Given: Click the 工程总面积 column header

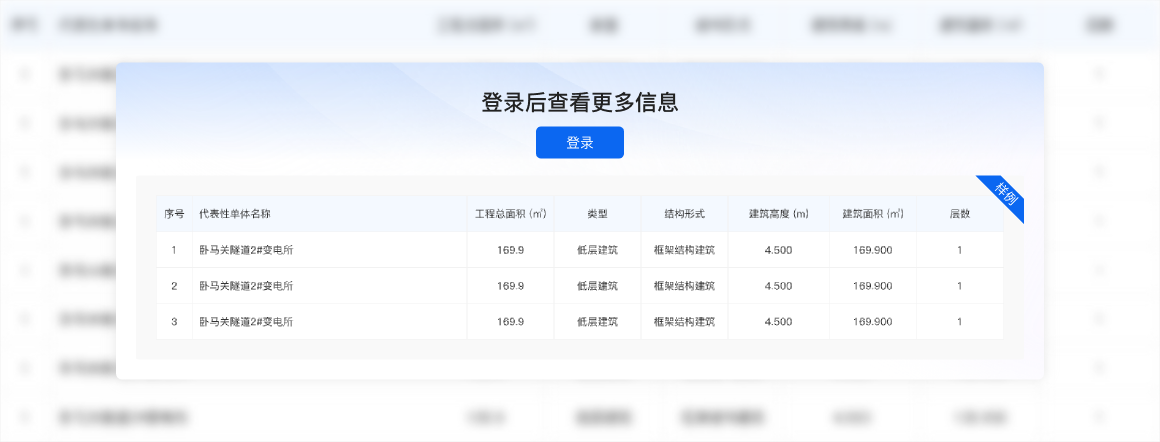Looking at the screenshot, I should [510, 214].
